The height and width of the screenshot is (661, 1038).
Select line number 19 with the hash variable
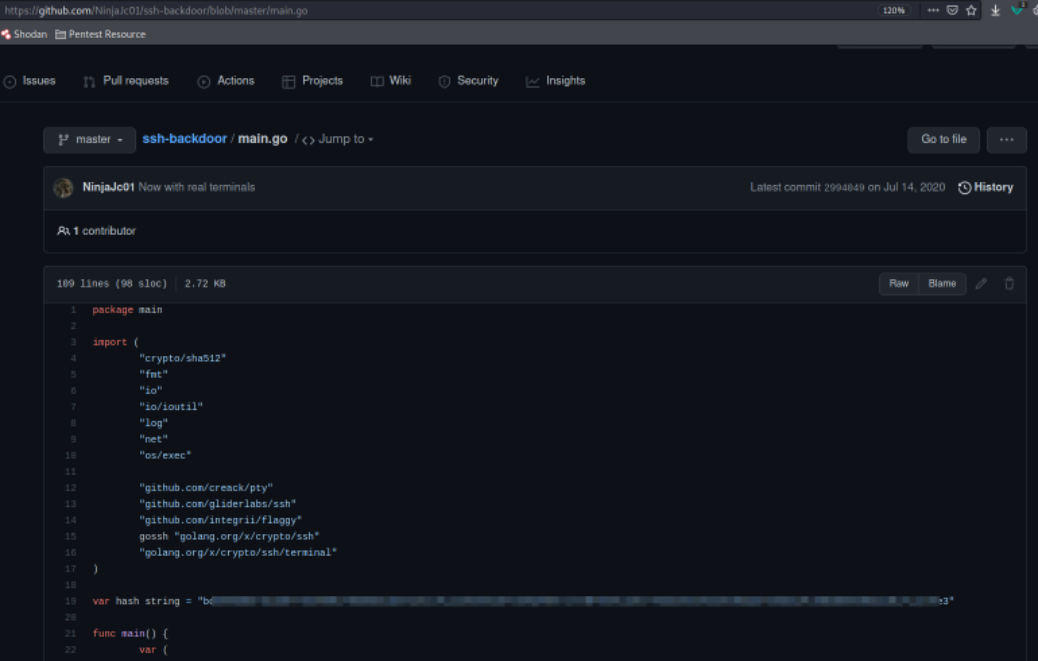click(x=71, y=601)
